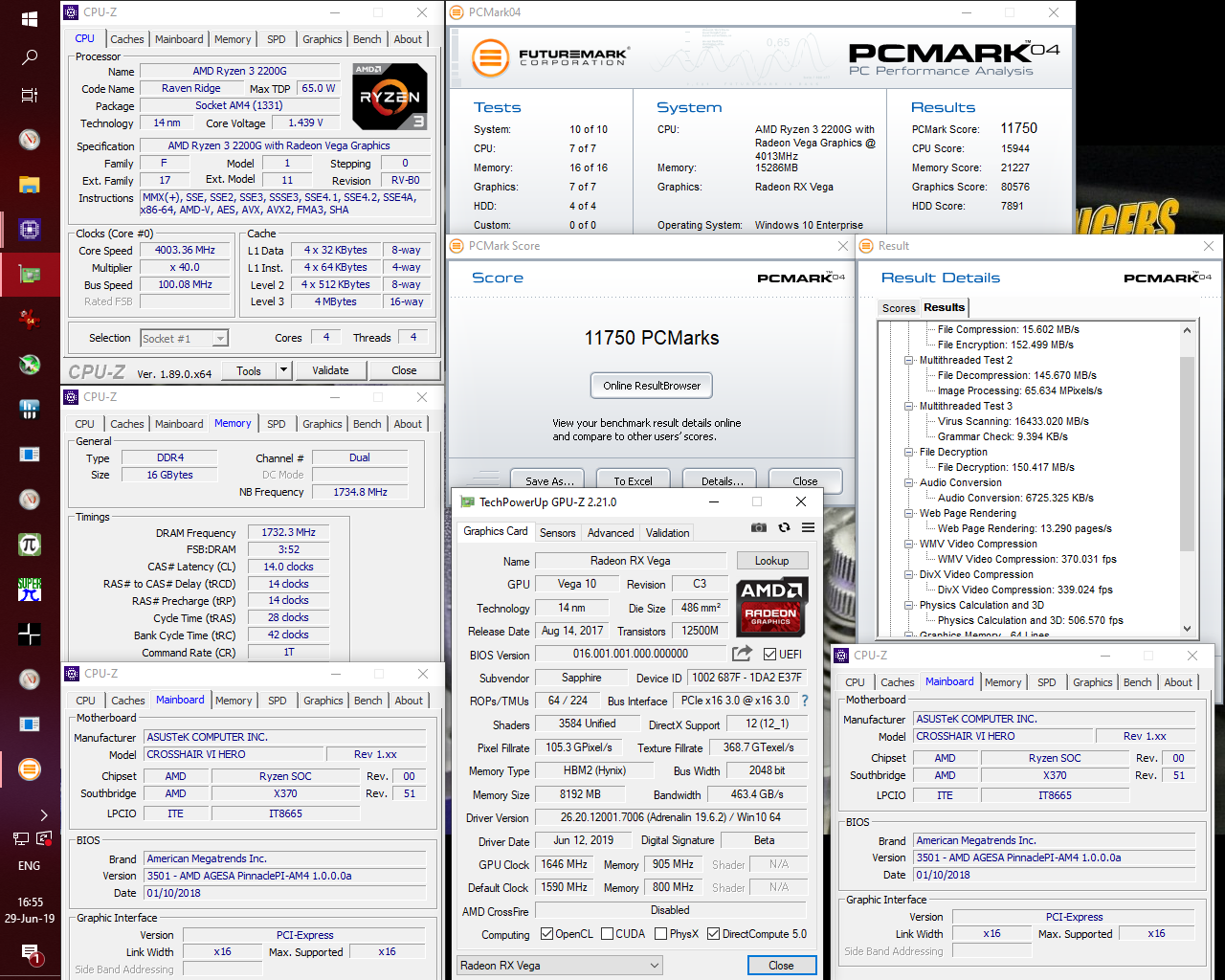Viewport: 1225px width, 980px height.
Task: Open the Tools dropdown arrow in CPU-Z
Action: tap(283, 370)
